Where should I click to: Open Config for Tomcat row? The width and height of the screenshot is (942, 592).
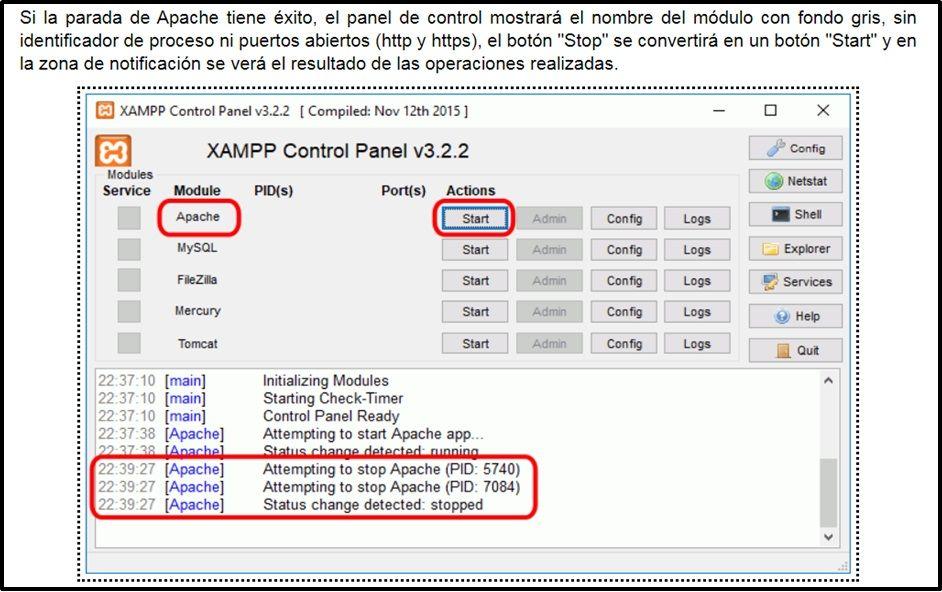point(624,344)
